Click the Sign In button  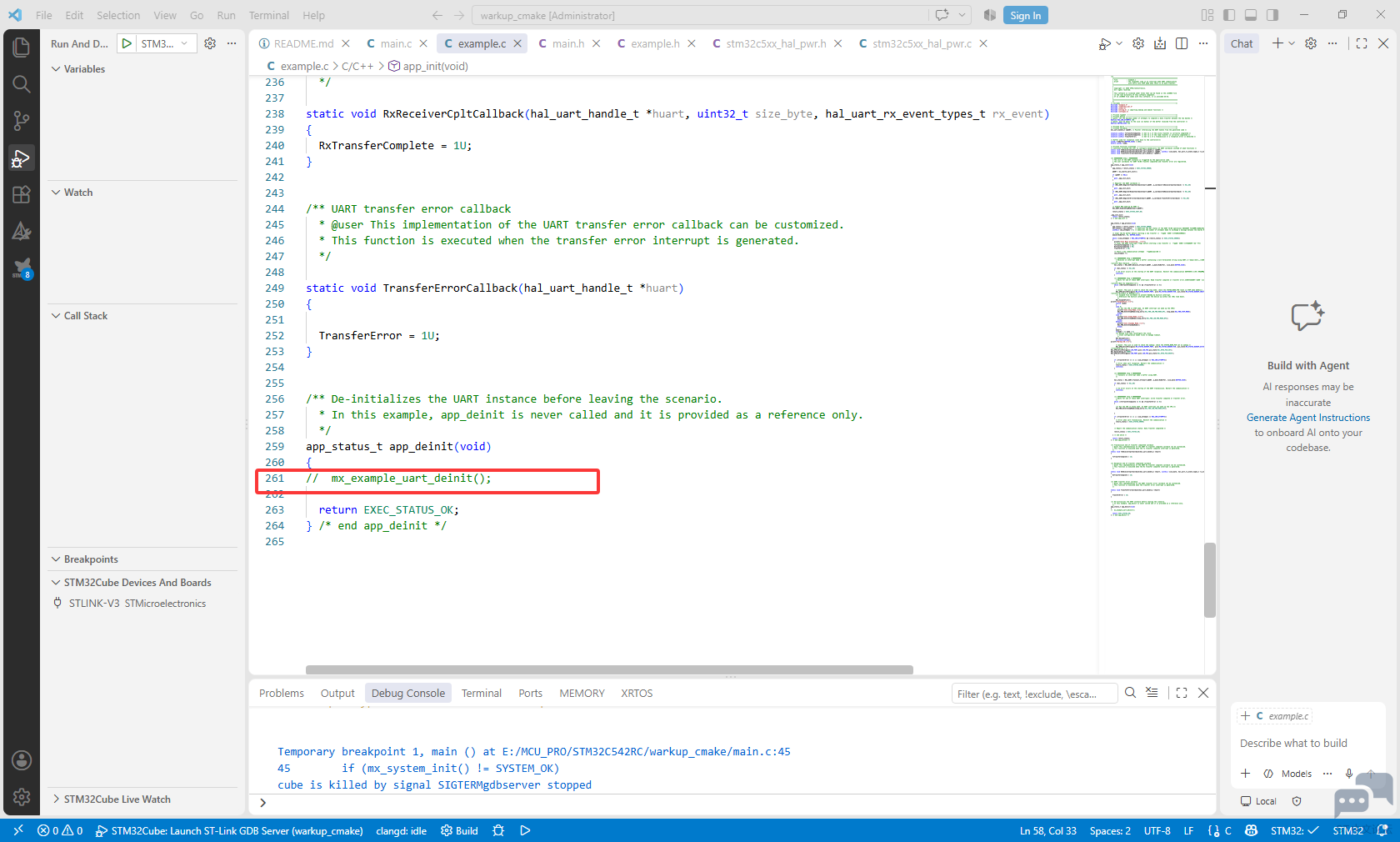[1025, 15]
